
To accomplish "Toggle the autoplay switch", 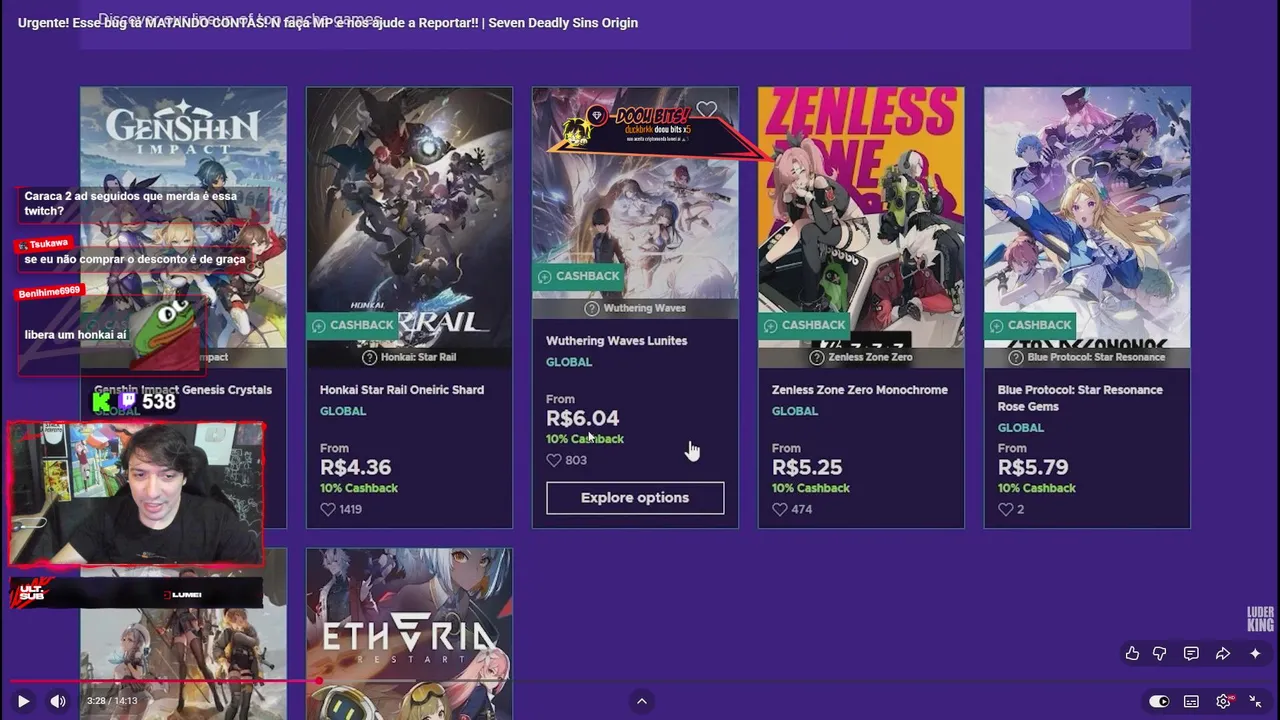I will pos(1159,701).
